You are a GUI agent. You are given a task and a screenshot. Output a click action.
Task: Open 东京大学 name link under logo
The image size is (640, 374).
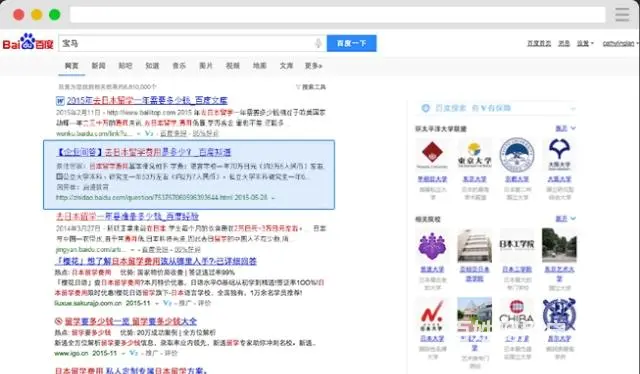[x=474, y=179]
